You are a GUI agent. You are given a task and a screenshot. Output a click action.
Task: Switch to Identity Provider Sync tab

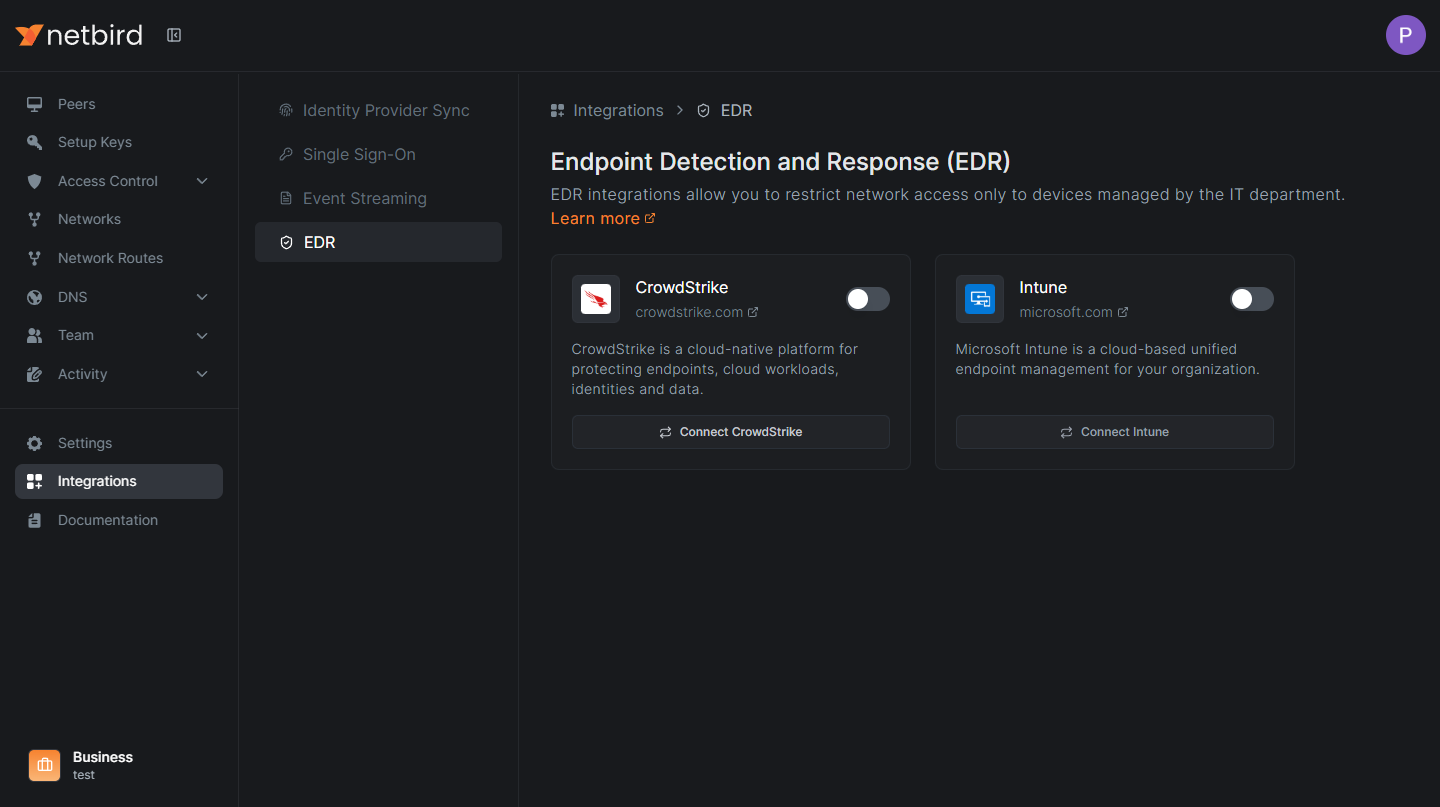[x=385, y=110]
